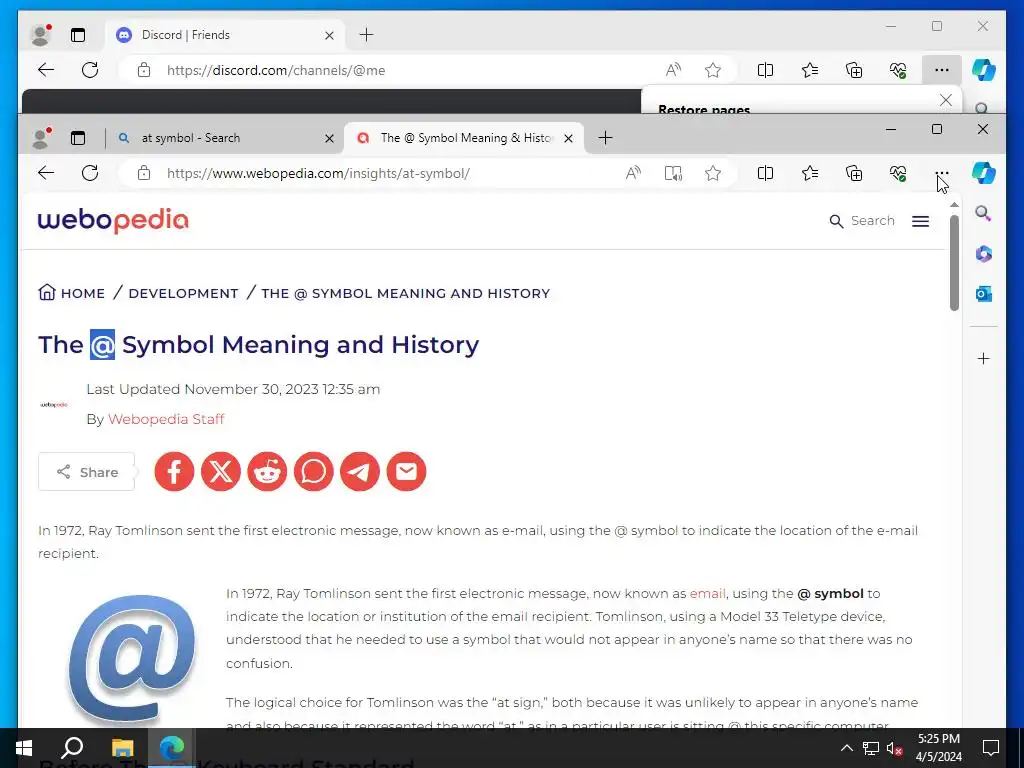Click Microsoft Edge taskbar icon
Viewport: 1024px width, 768px height.
click(x=172, y=748)
